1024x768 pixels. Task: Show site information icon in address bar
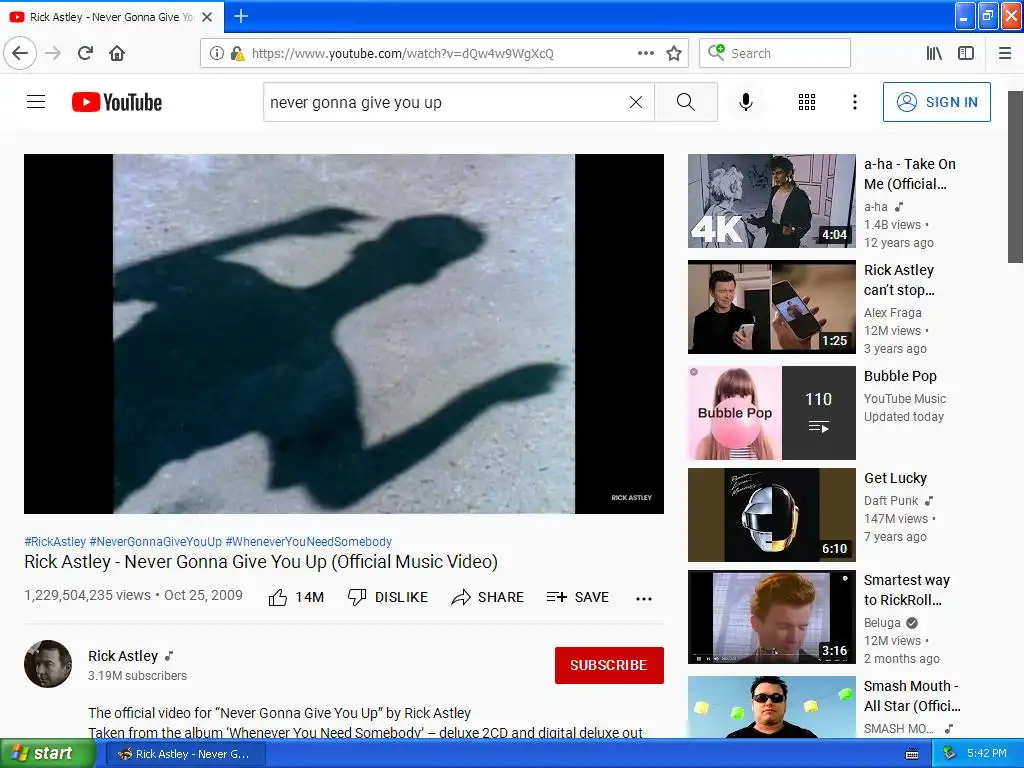[x=217, y=54]
